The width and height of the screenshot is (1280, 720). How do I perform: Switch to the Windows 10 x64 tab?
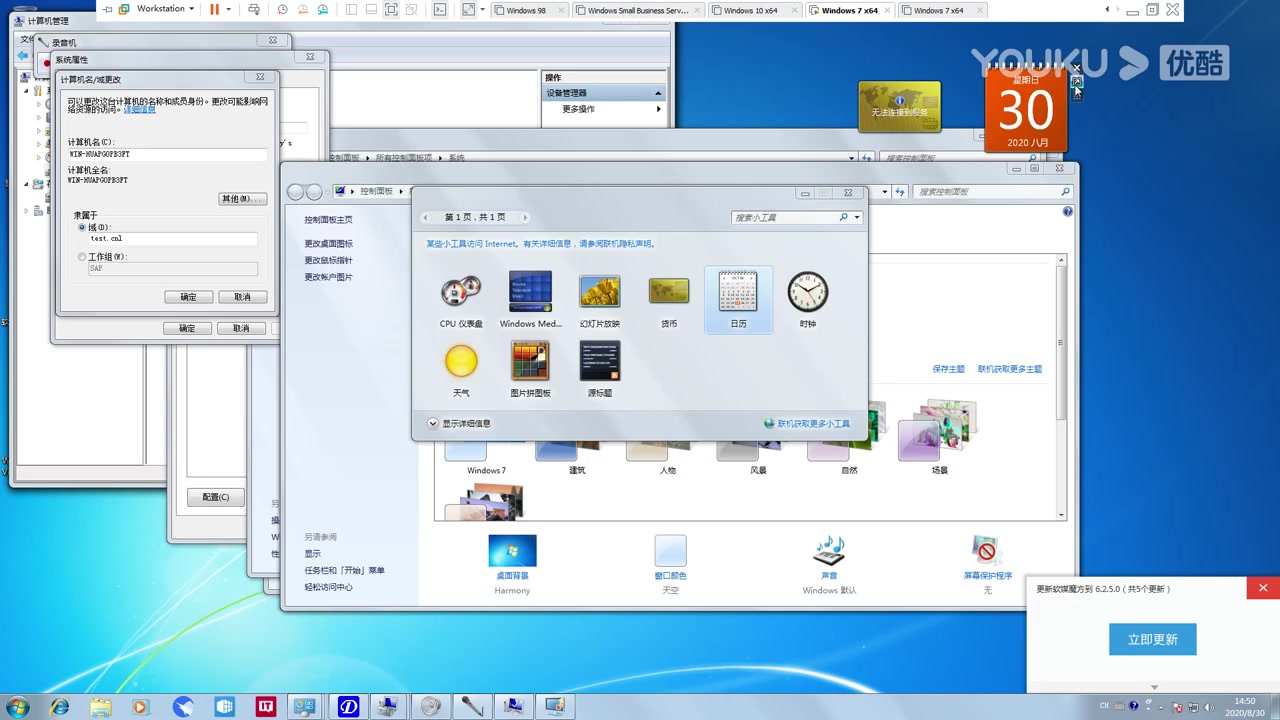click(x=751, y=10)
